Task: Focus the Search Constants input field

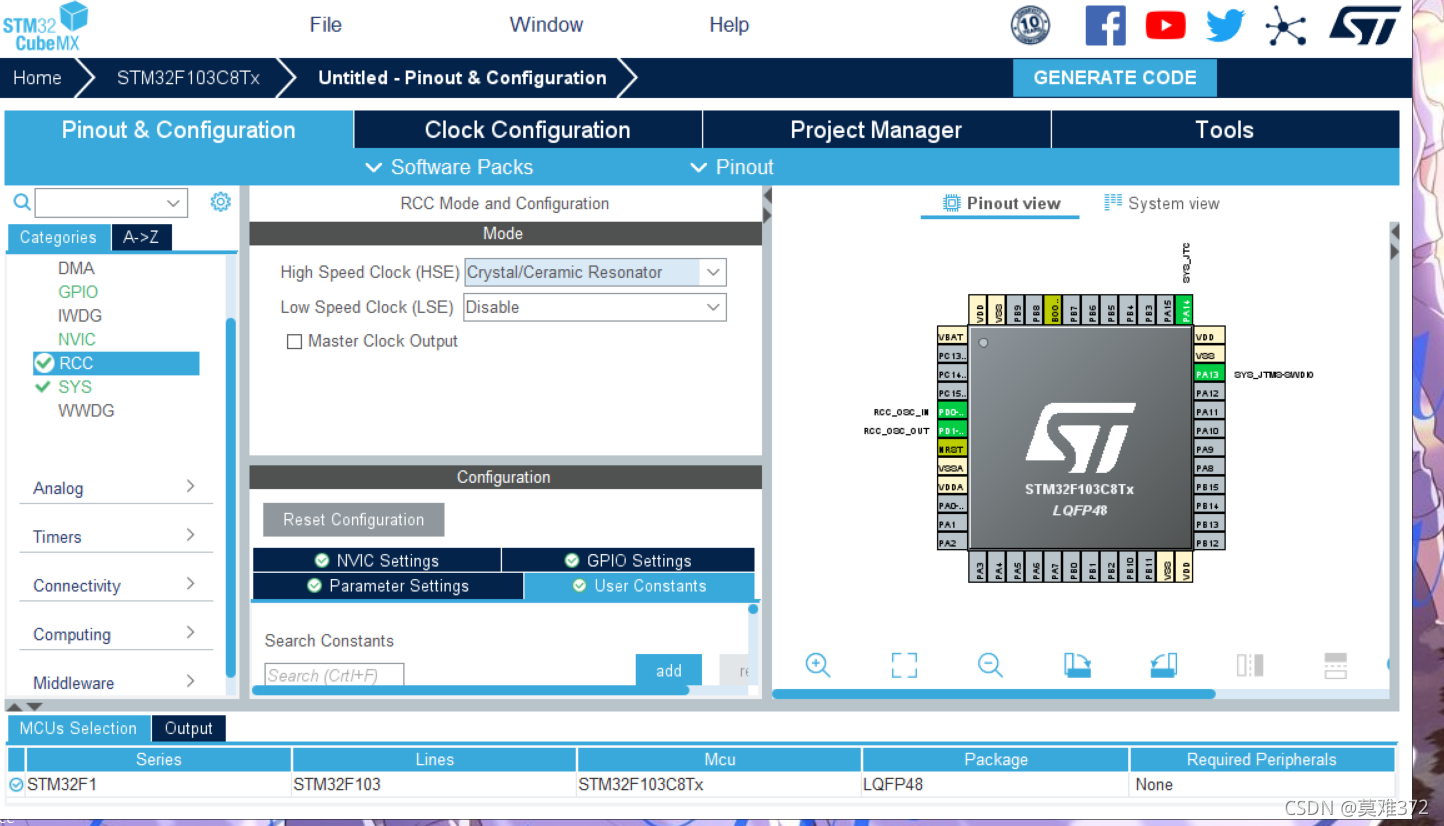Action: tap(334, 675)
